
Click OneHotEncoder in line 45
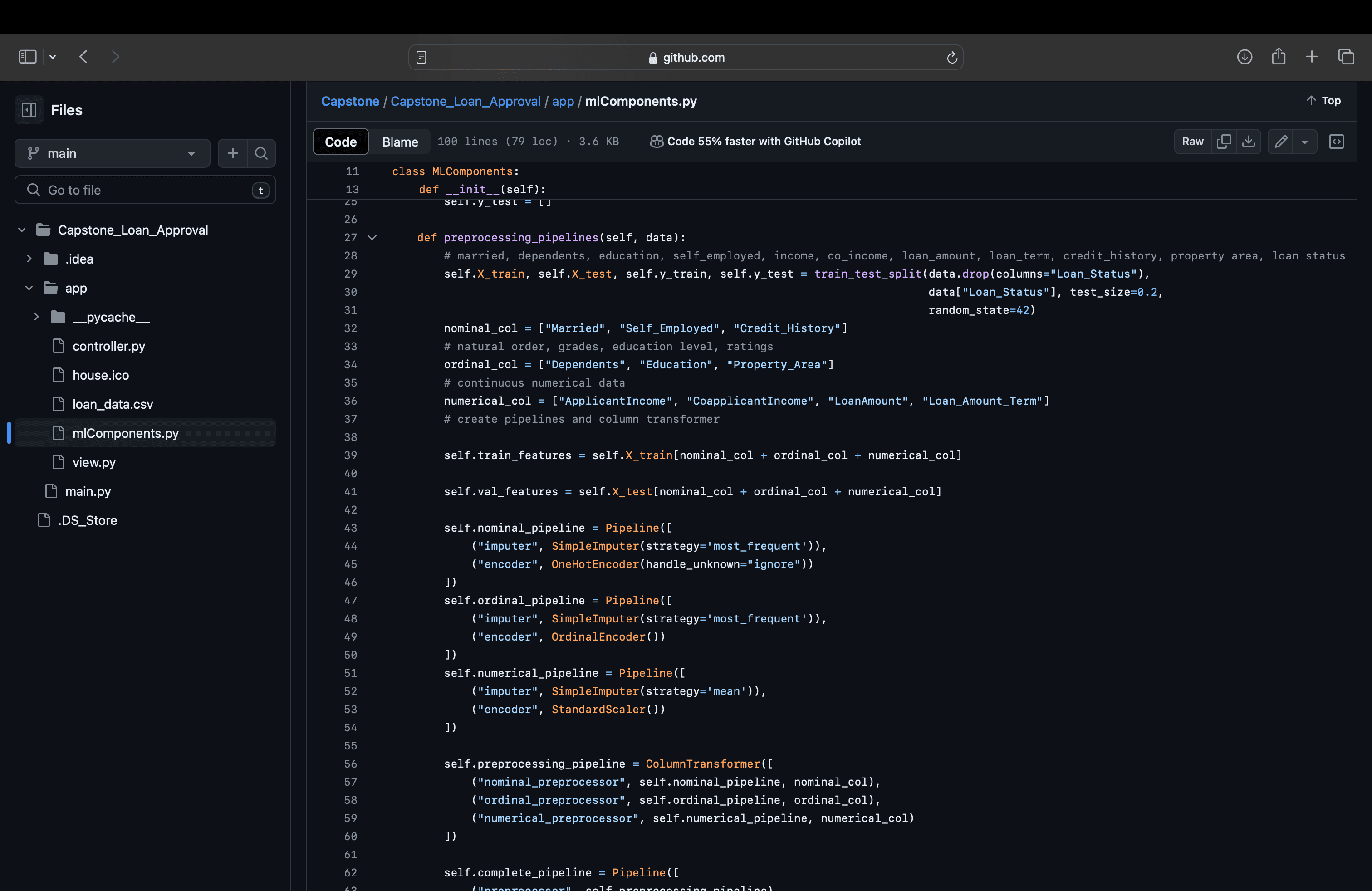coord(595,564)
